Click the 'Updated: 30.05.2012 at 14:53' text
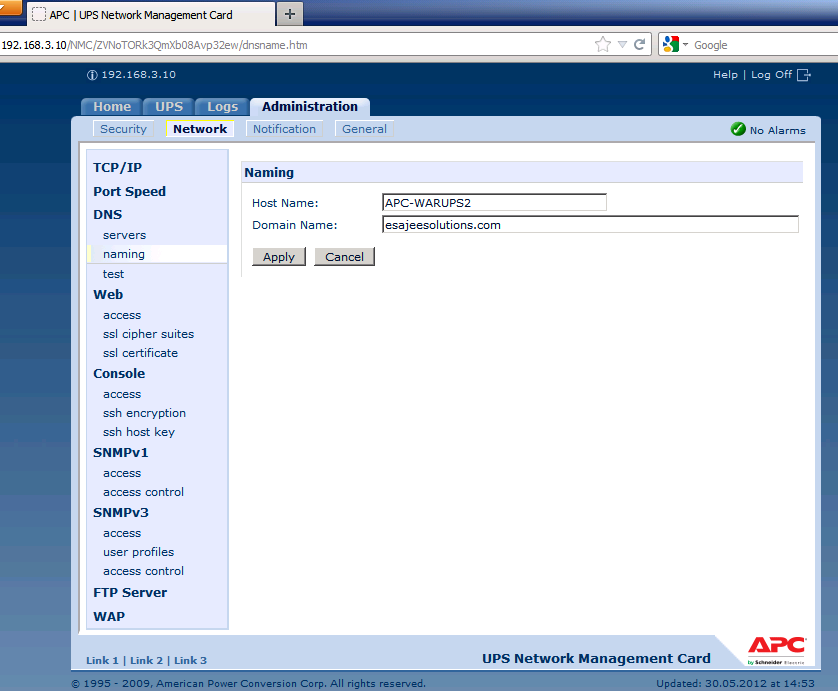This screenshot has width=838, height=691. click(735, 684)
